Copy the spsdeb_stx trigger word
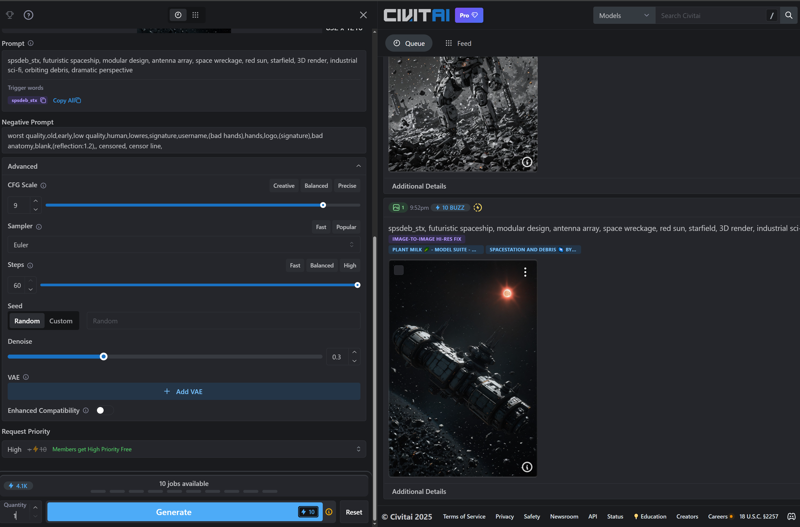 coord(43,100)
